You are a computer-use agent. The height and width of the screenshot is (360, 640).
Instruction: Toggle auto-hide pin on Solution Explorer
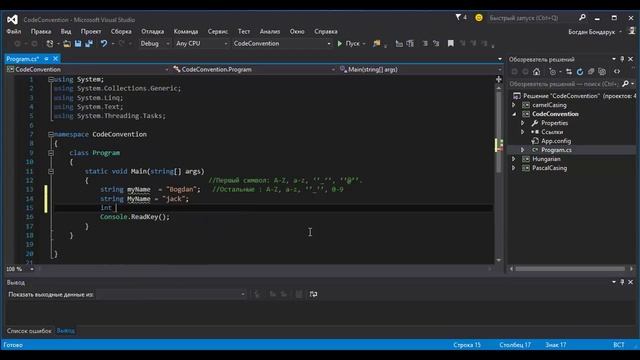pyautogui.click(x=622, y=59)
